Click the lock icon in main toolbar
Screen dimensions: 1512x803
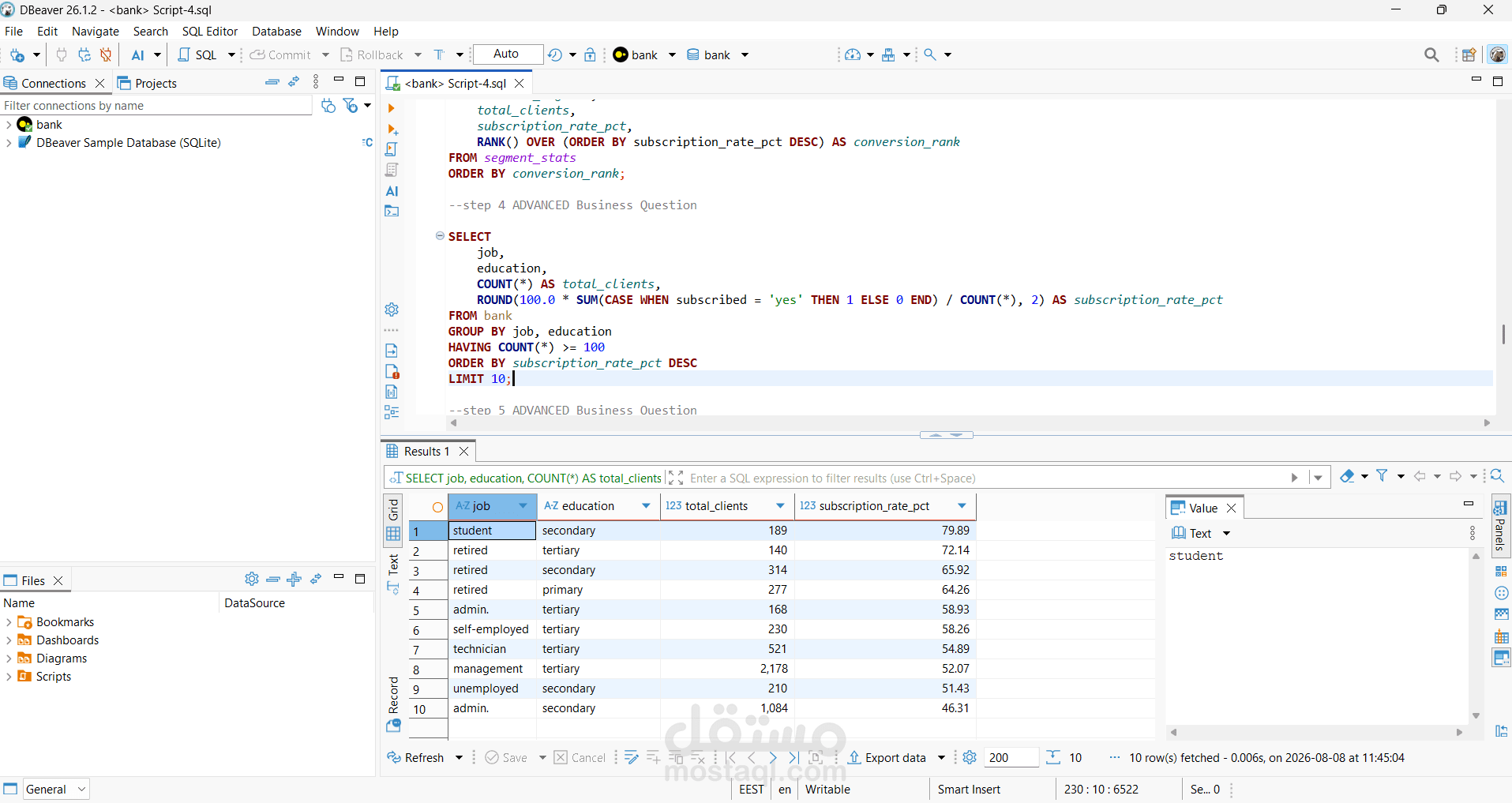591,54
